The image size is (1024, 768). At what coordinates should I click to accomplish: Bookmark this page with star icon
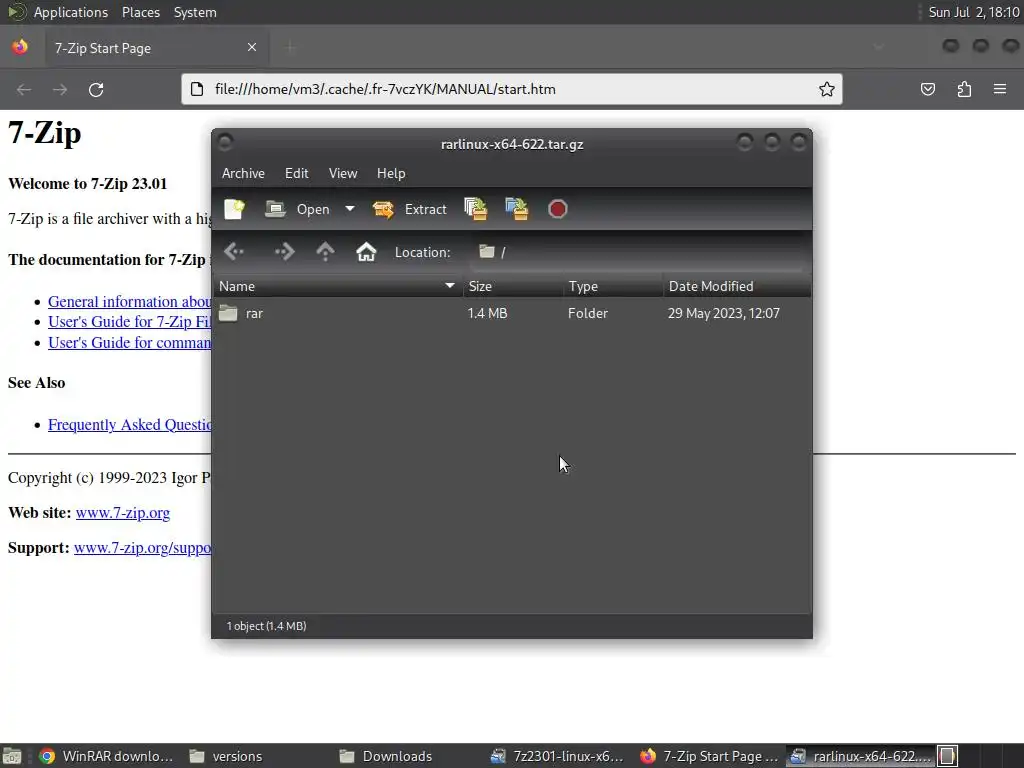click(x=827, y=89)
